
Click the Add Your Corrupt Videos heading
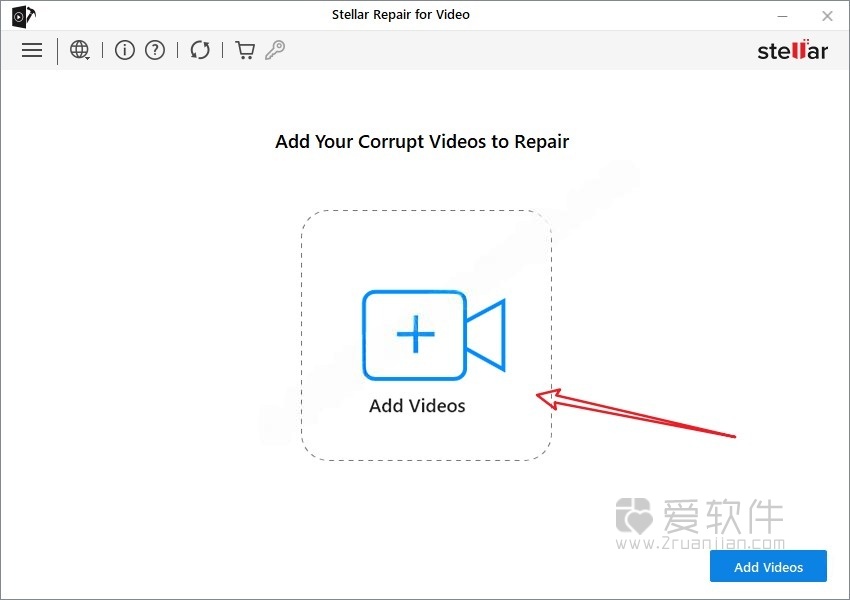pos(422,141)
